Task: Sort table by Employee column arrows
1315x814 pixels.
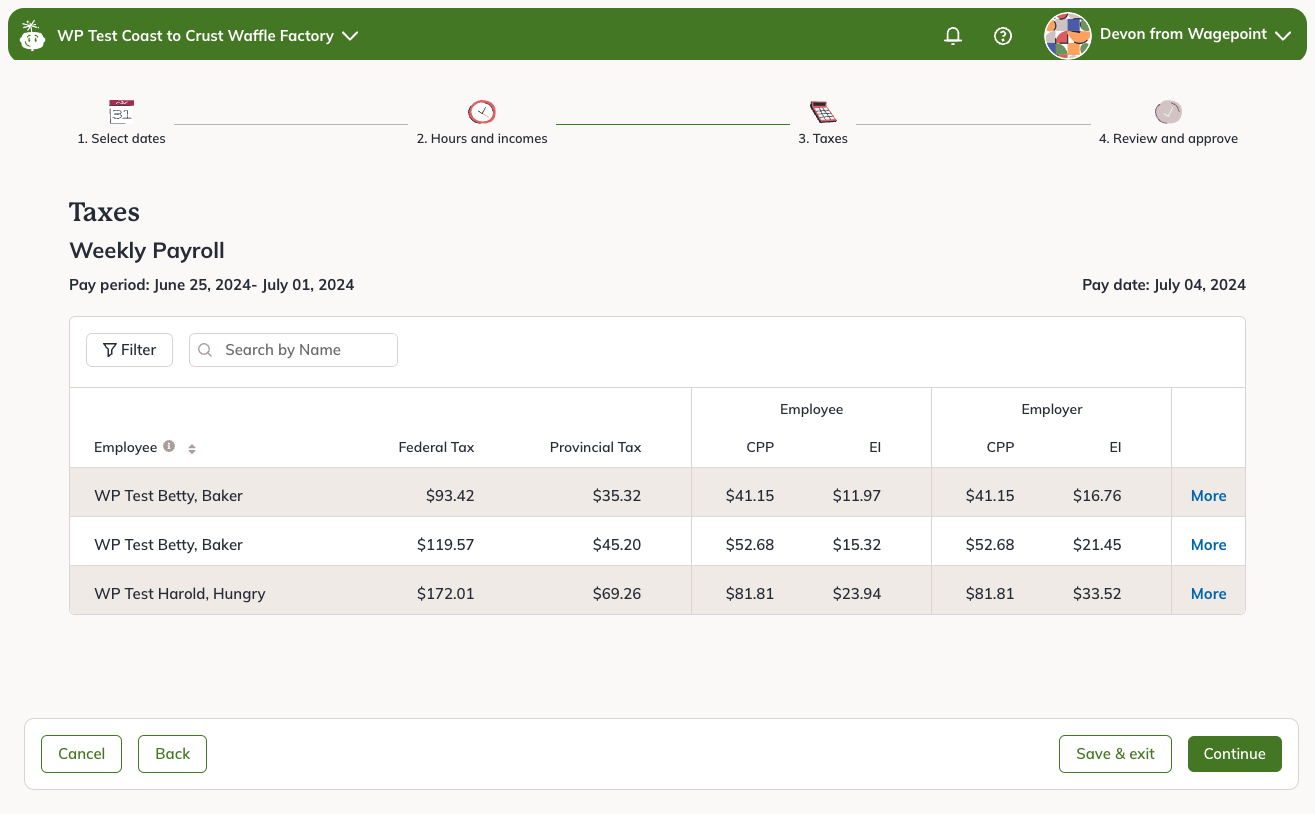Action: click(x=192, y=449)
